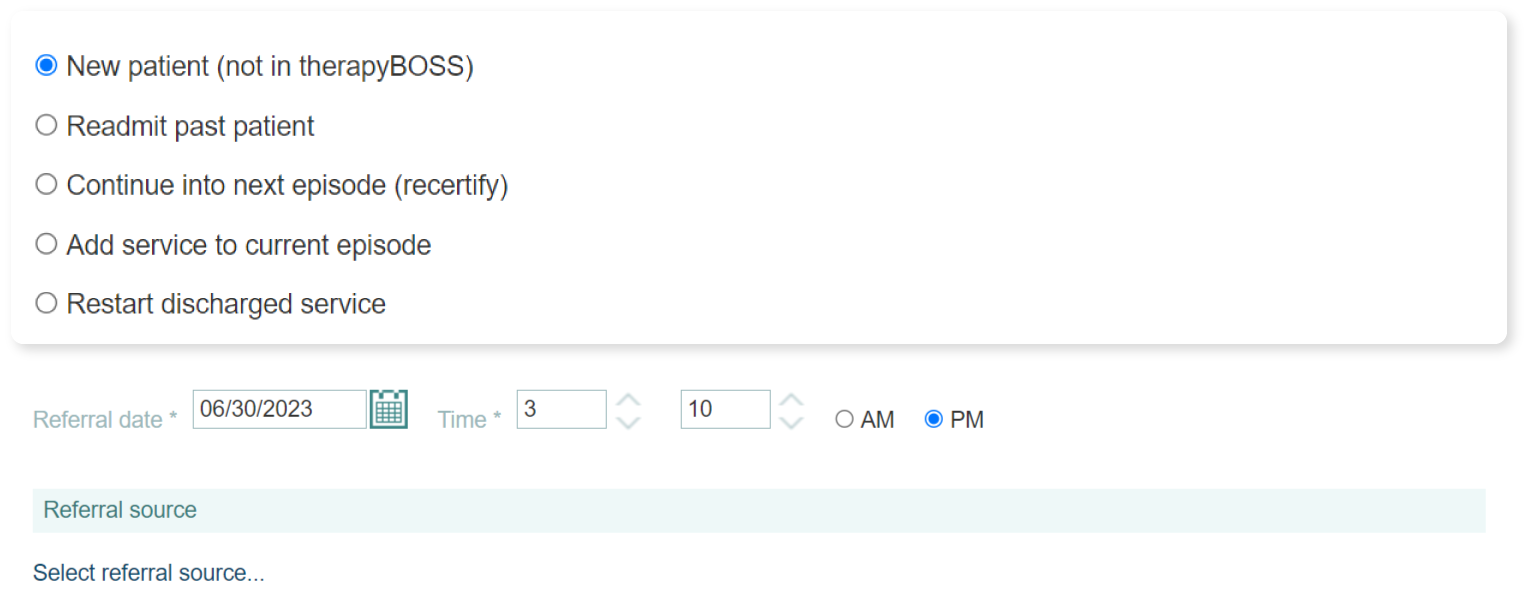Focus the Referral date input field
Viewport: 1530px width, 612px height.
279,409
